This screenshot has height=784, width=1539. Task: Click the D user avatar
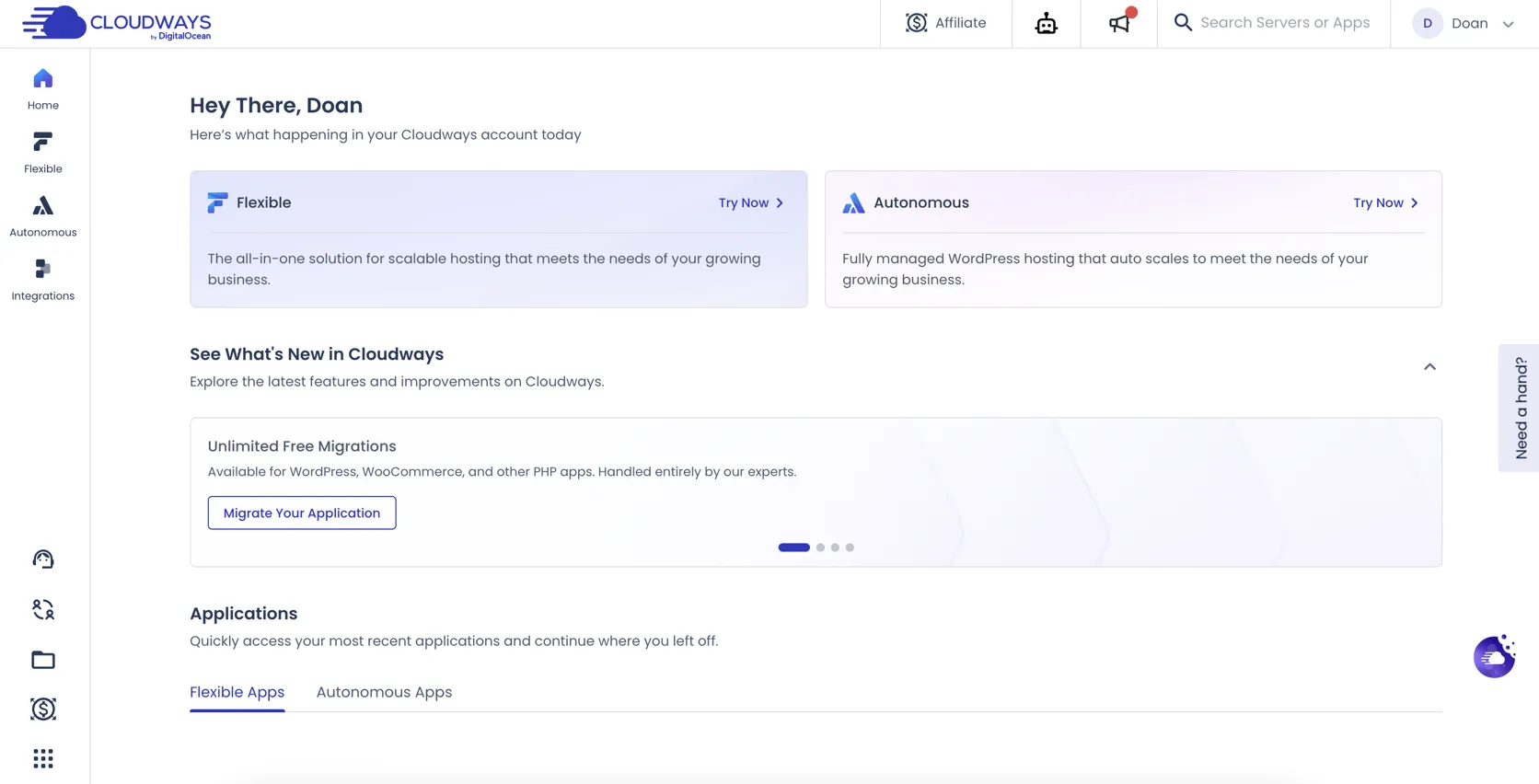(x=1428, y=23)
